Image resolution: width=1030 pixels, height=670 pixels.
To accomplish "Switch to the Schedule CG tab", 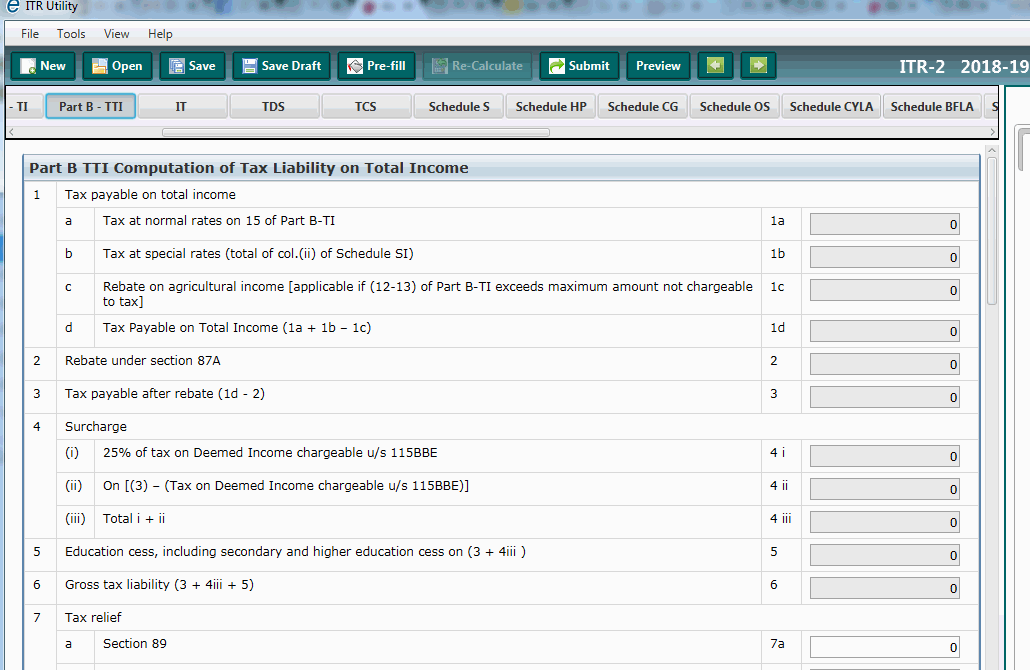I will [x=642, y=105].
